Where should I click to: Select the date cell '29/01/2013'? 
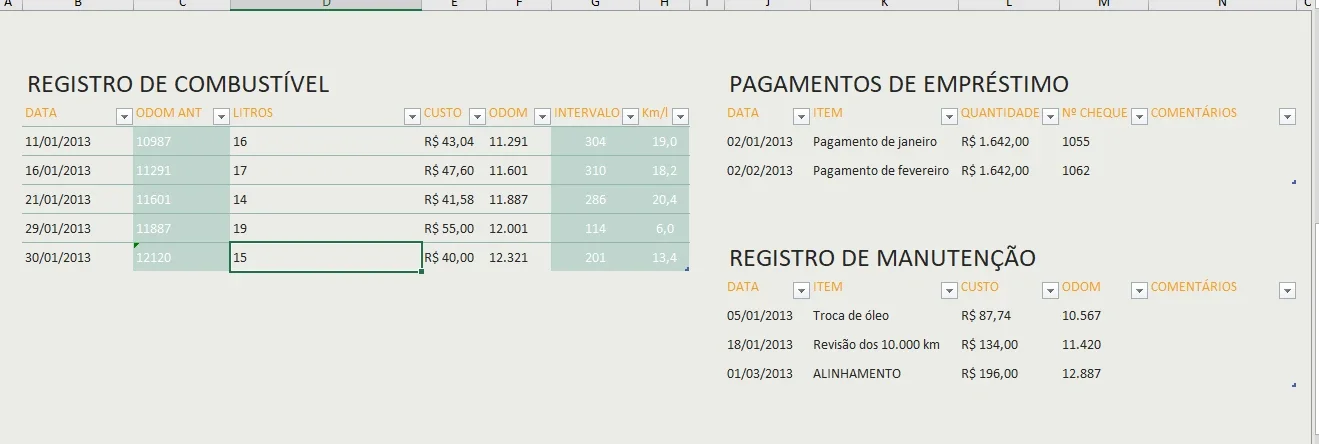(58, 229)
